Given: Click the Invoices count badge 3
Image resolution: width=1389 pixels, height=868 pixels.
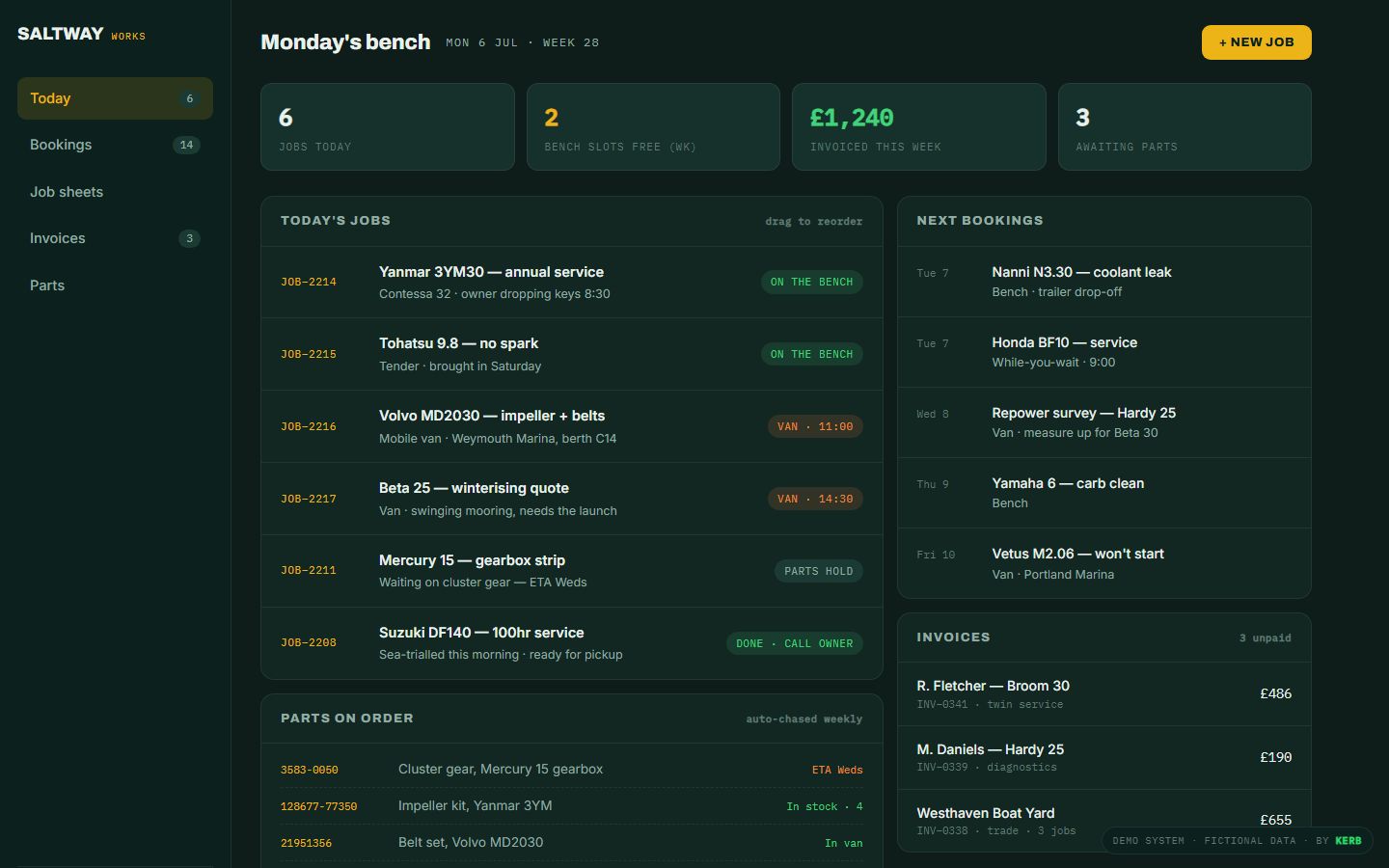Looking at the screenshot, I should coord(189,238).
